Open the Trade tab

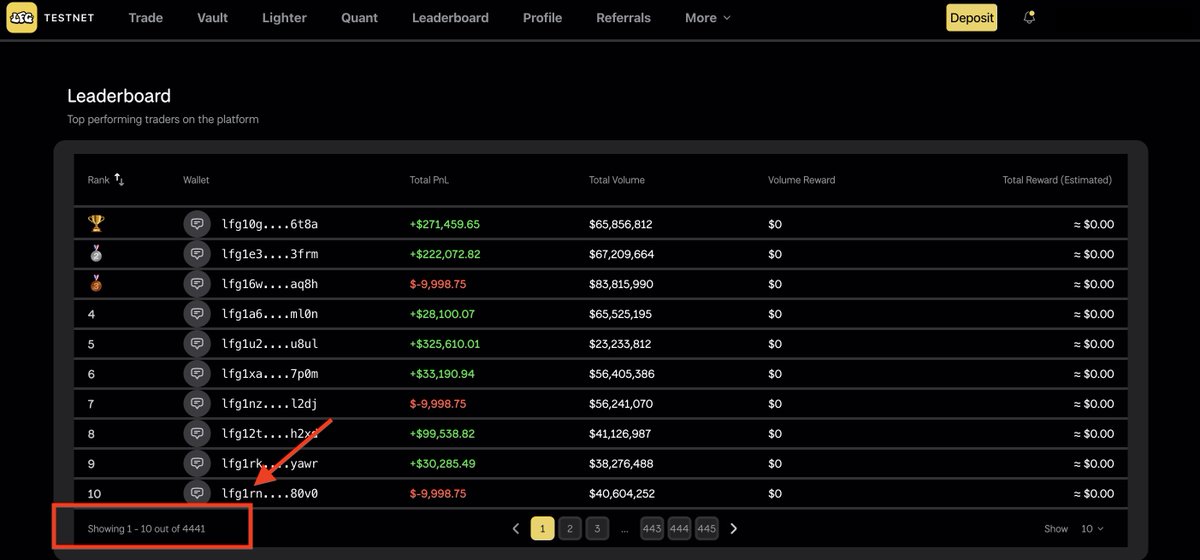[x=146, y=18]
